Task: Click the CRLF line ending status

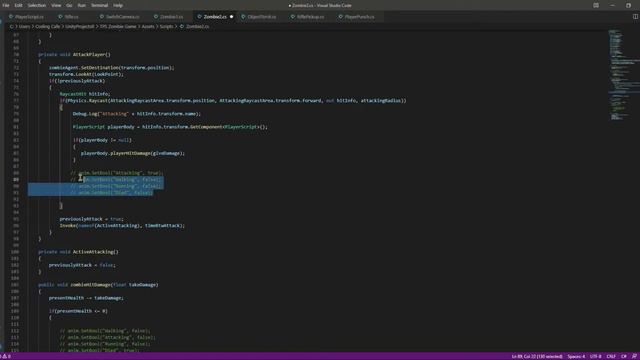Action: pos(611,356)
